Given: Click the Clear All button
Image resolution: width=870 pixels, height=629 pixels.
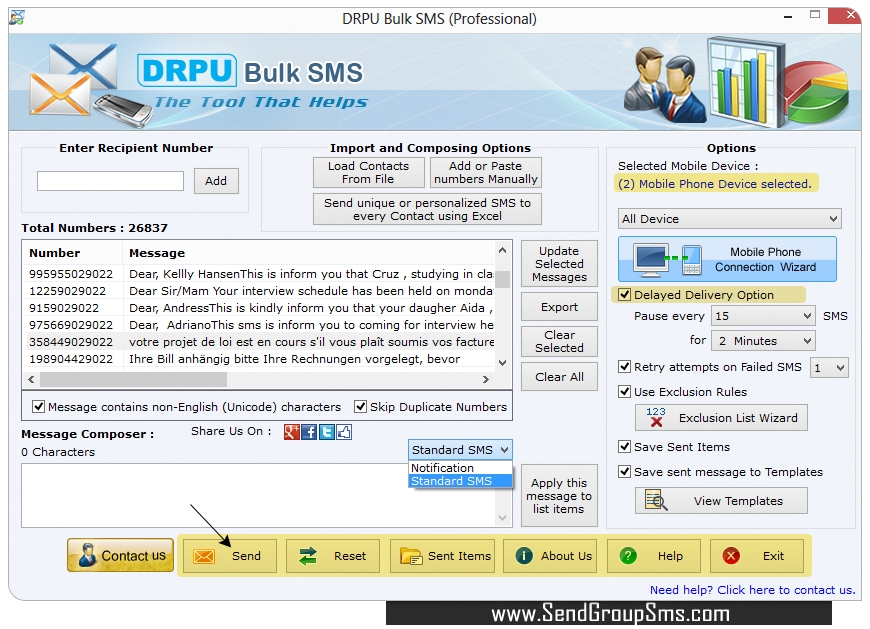Looking at the screenshot, I should pos(559,377).
